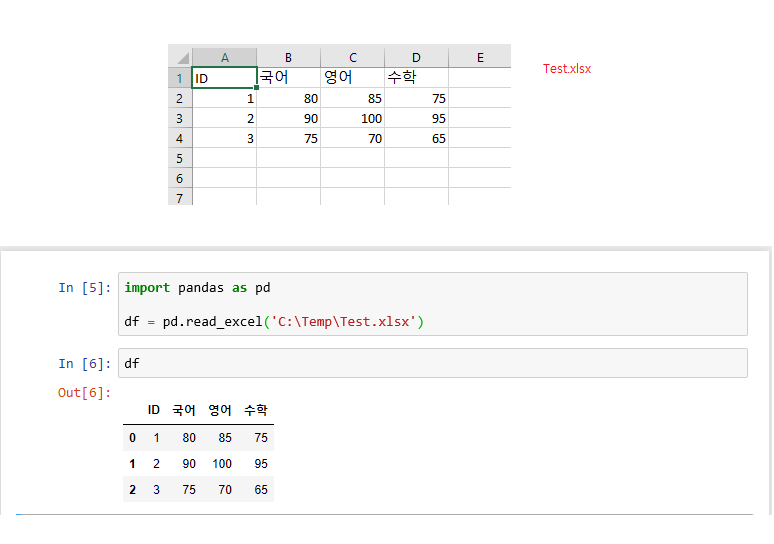The height and width of the screenshot is (544, 774).
Task: Select column E header
Action: point(480,57)
